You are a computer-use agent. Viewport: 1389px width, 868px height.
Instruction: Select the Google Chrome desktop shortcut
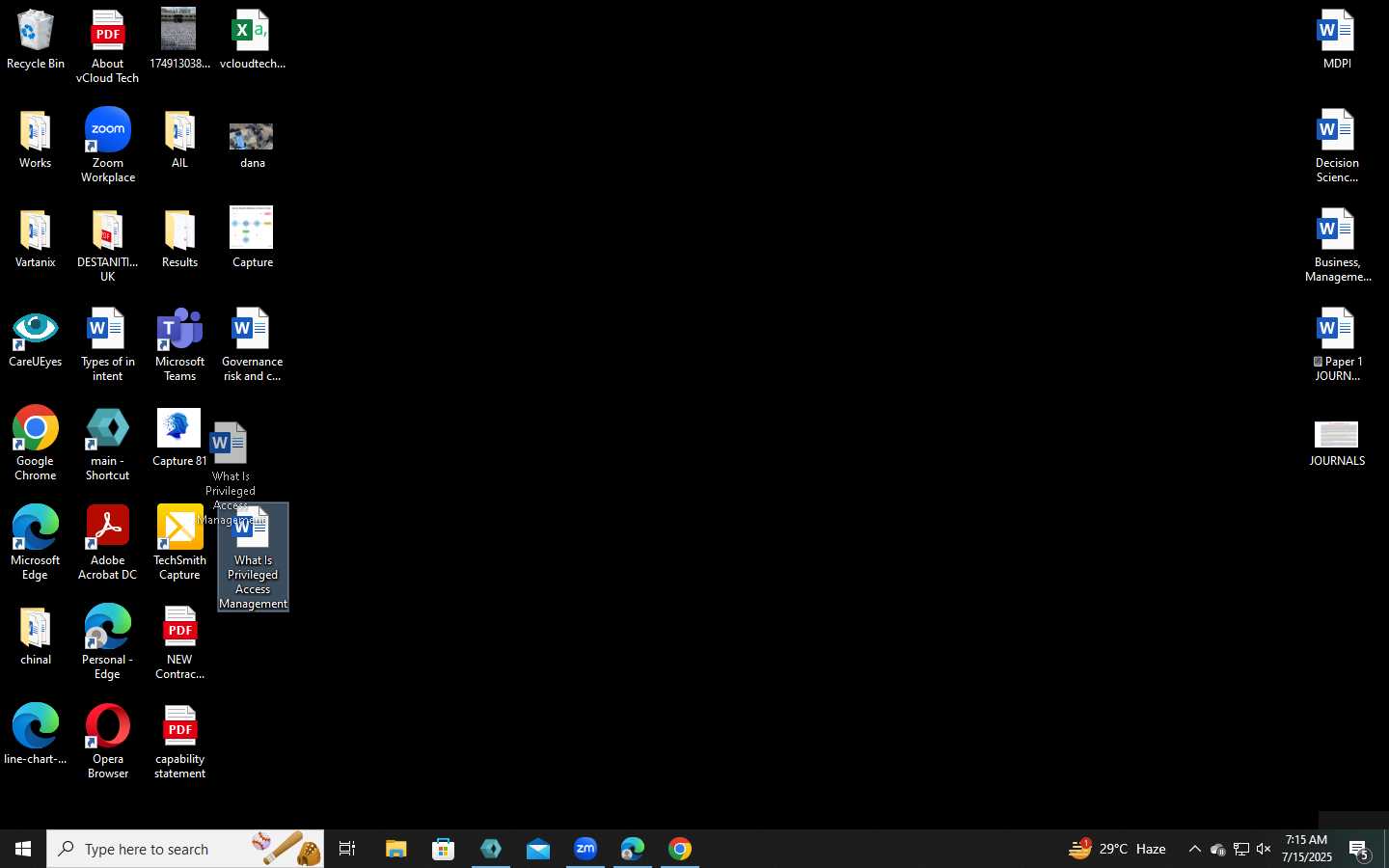36,444
